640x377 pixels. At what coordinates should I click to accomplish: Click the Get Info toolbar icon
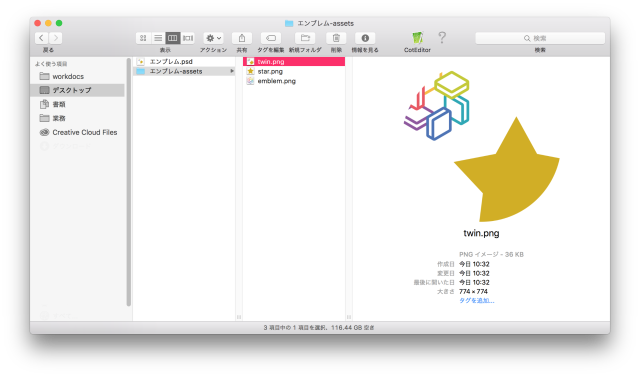pos(365,38)
